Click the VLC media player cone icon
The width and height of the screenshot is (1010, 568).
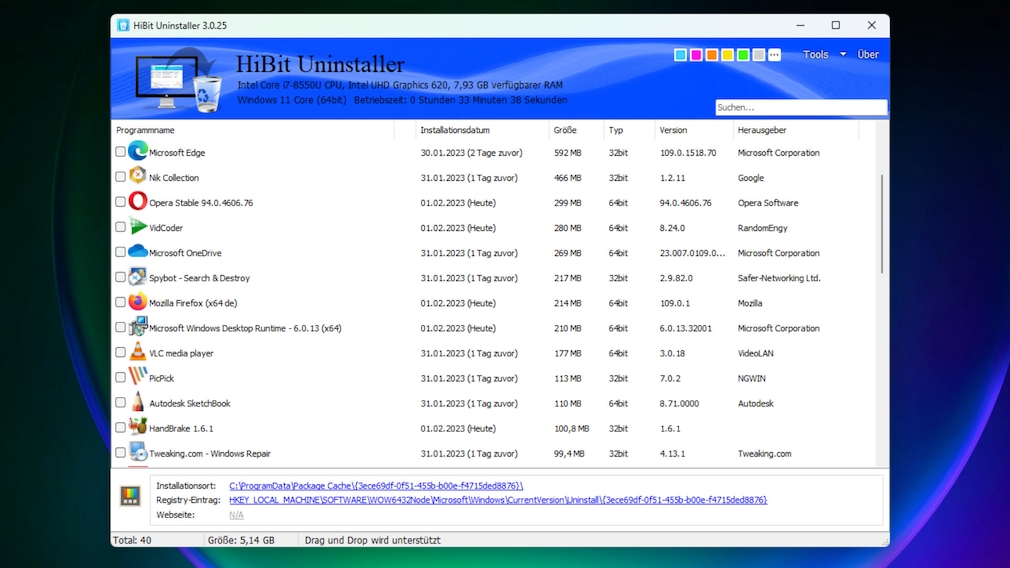click(x=138, y=353)
